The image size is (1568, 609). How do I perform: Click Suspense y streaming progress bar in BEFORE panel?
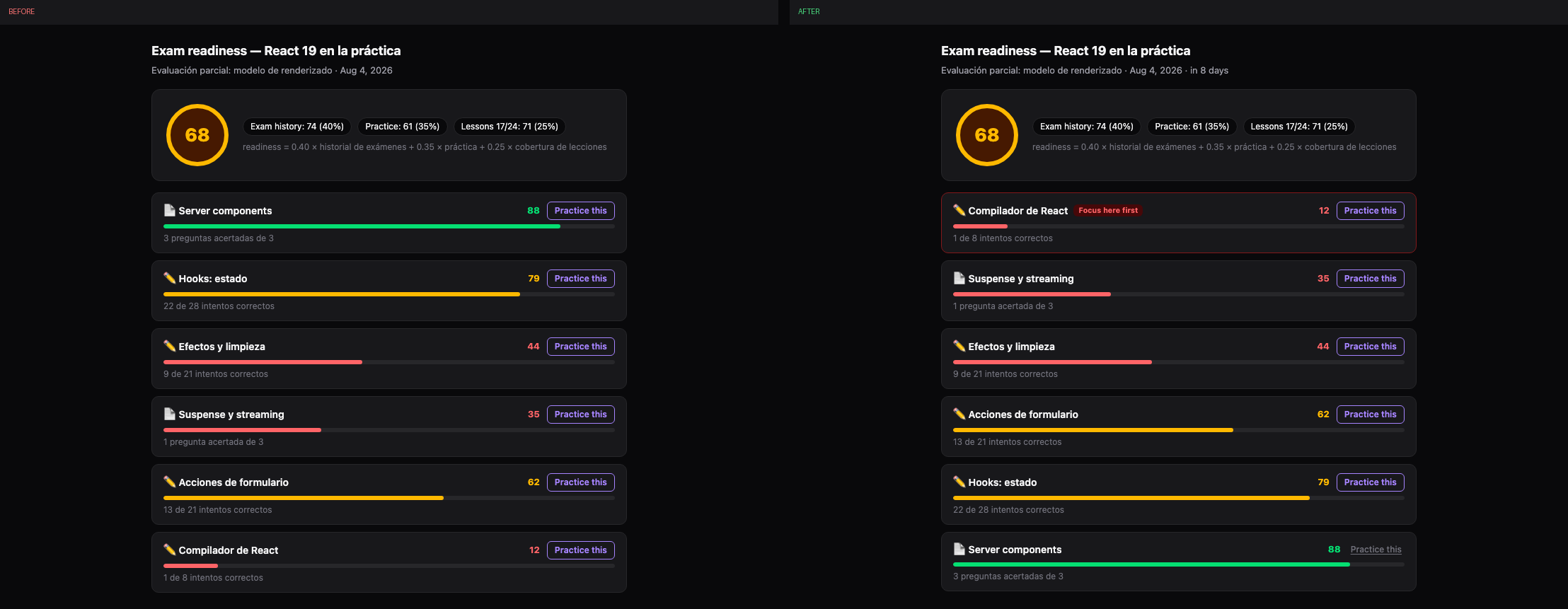(x=389, y=430)
